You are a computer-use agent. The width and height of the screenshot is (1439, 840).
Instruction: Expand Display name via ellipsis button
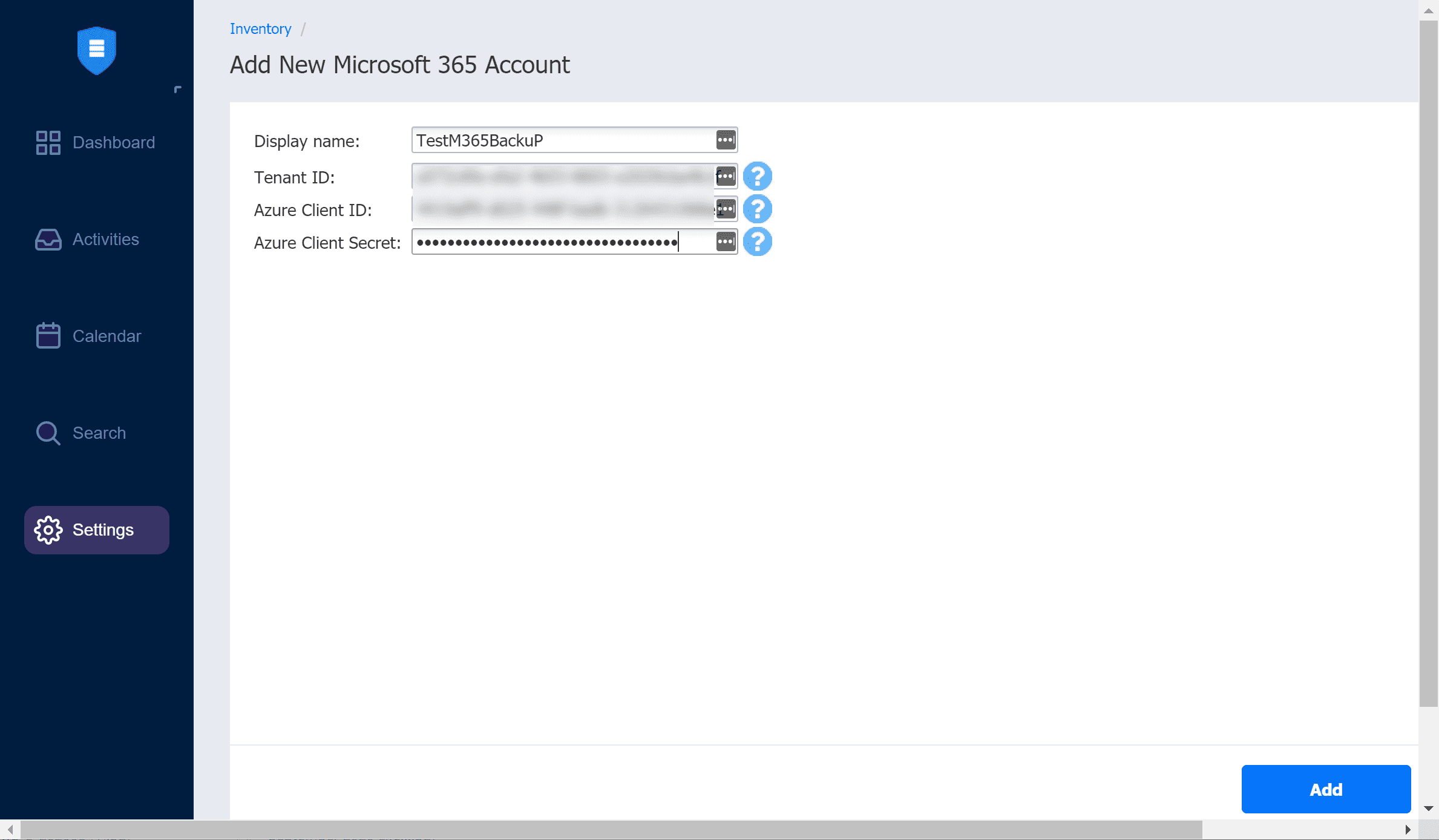[724, 140]
